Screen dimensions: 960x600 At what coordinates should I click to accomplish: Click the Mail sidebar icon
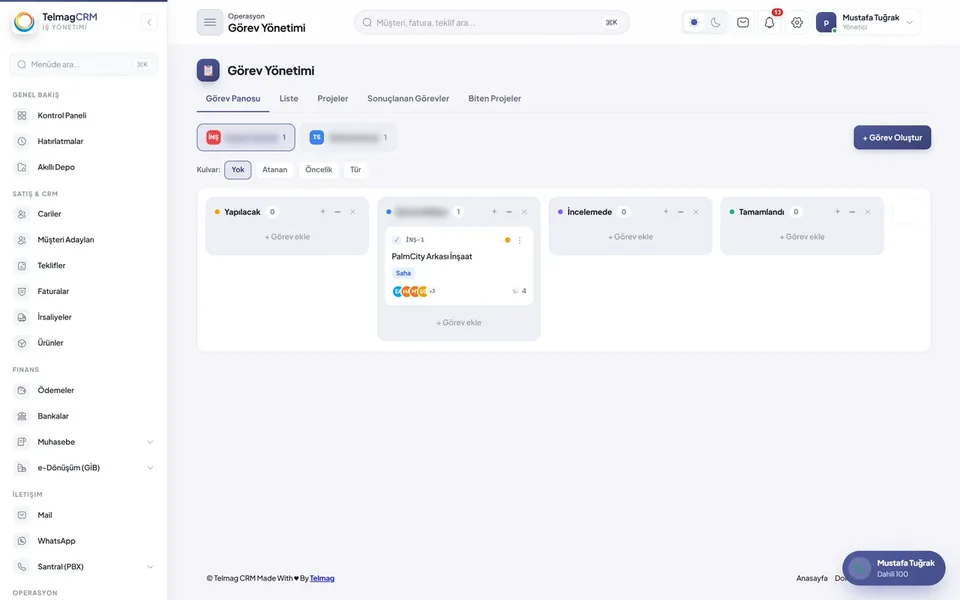(22, 515)
